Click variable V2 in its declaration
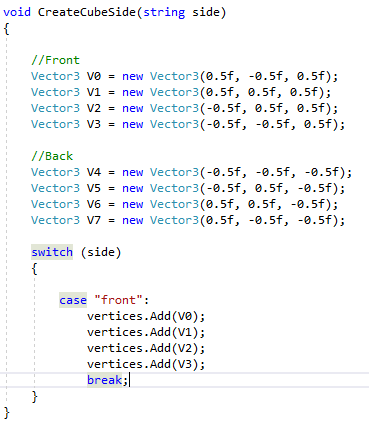Screen dimensions: 369x422 click(94, 108)
